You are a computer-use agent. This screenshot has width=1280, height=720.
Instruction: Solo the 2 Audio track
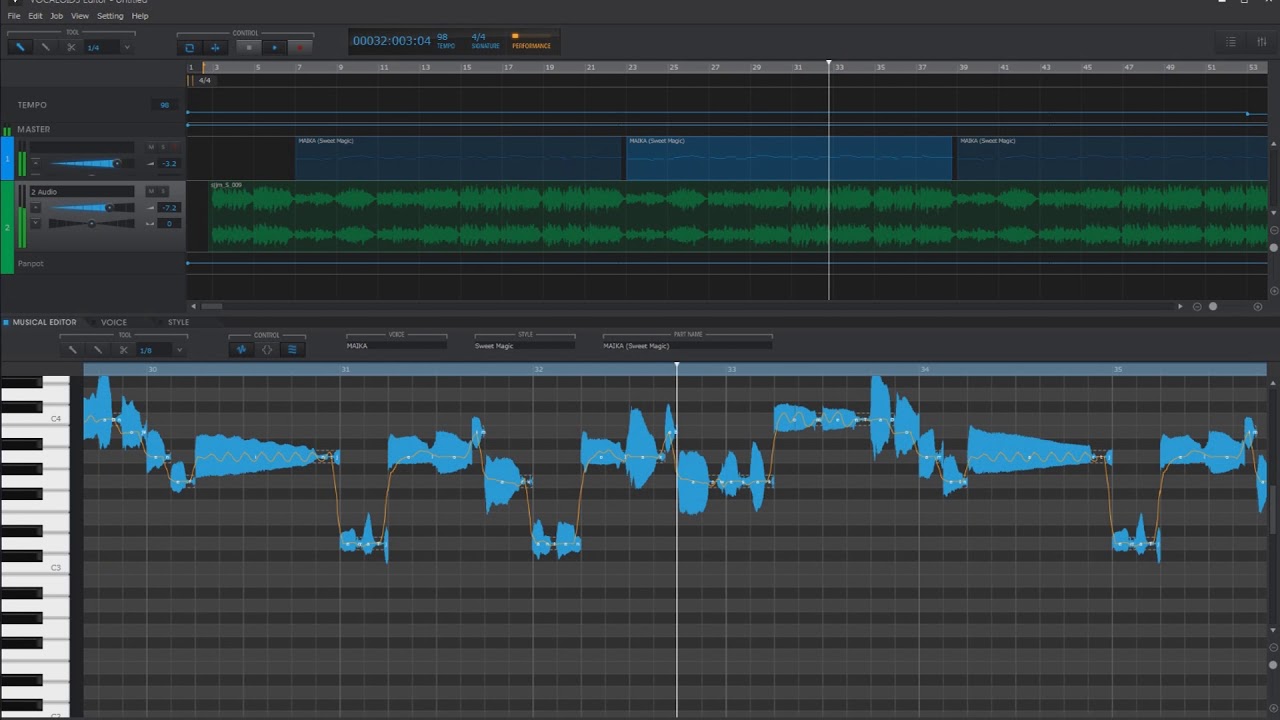click(x=163, y=191)
